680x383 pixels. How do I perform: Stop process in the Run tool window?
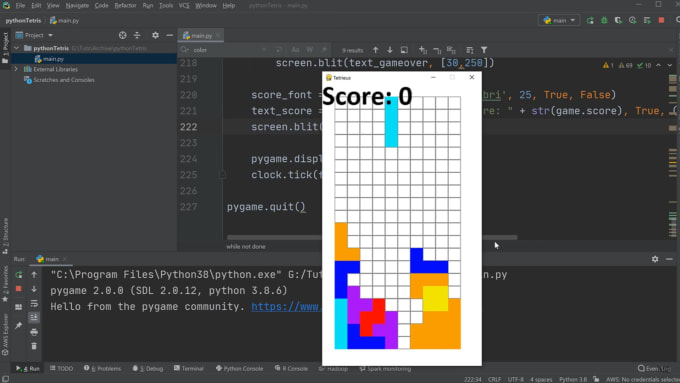19,289
